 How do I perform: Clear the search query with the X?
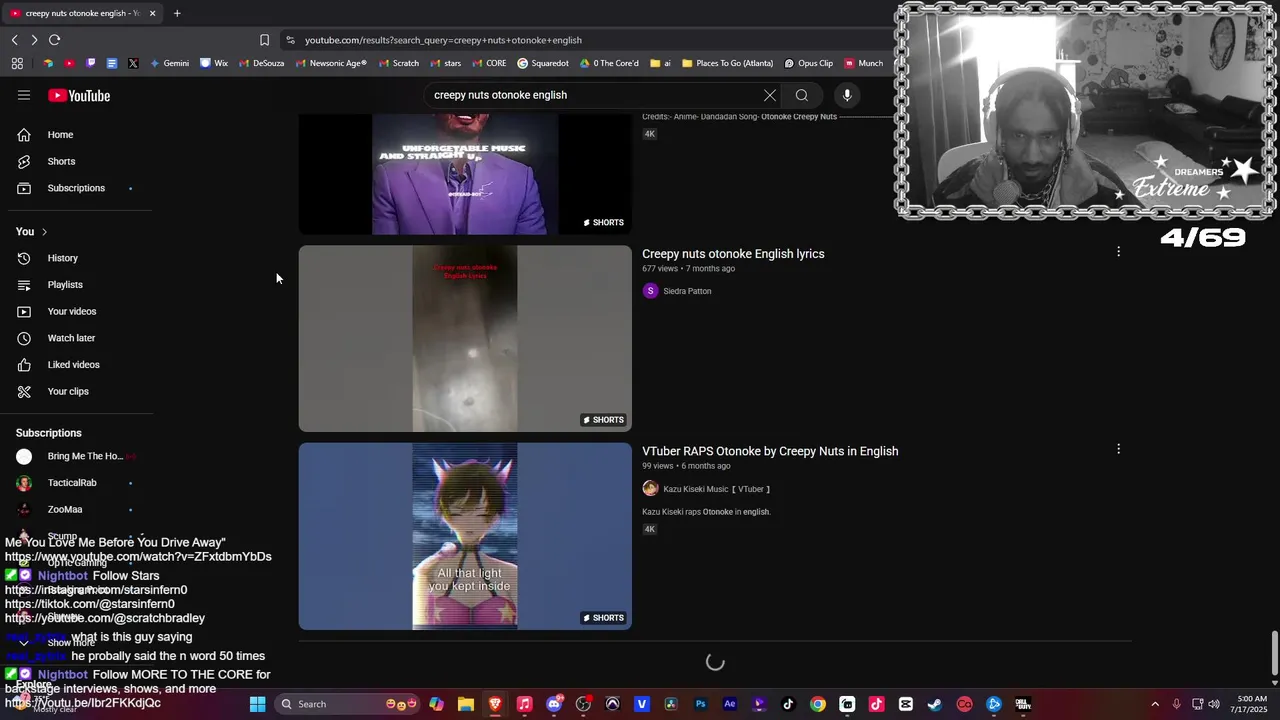coord(770,95)
